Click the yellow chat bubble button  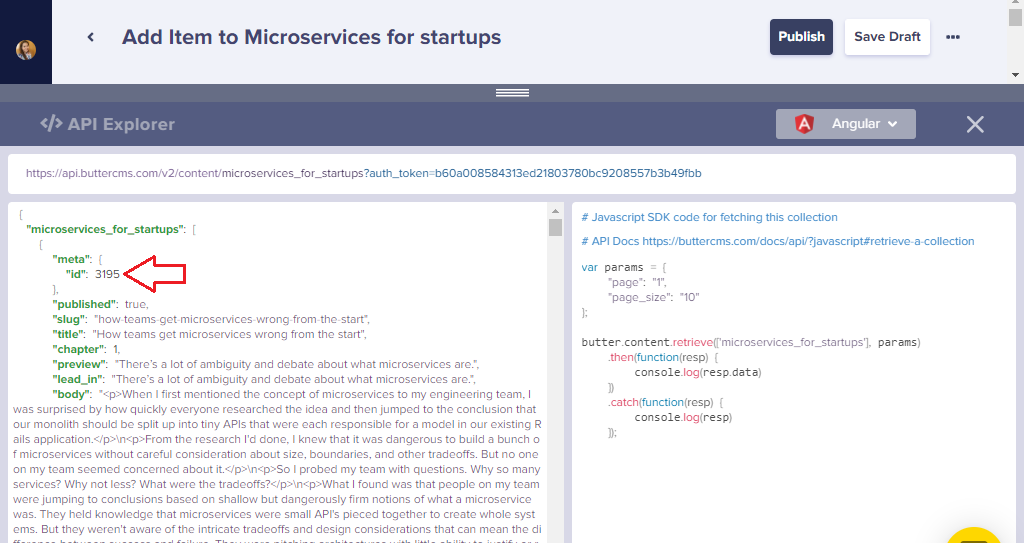point(974,536)
